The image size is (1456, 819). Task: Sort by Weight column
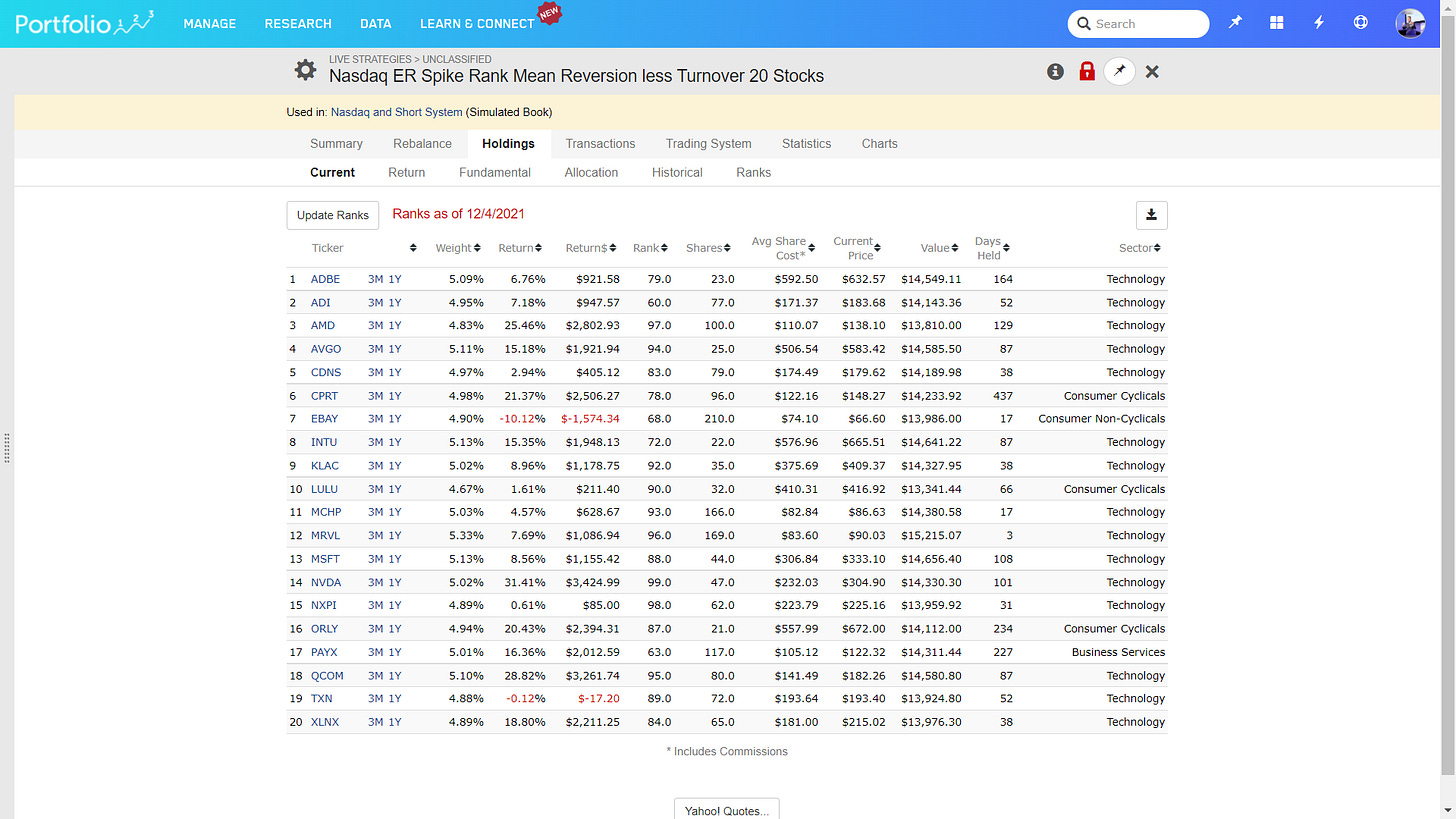458,248
